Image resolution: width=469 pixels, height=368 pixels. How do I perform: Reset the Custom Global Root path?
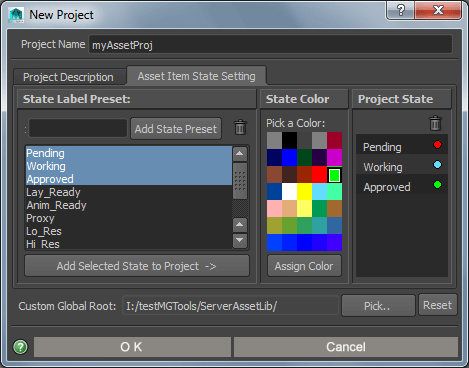tap(438, 305)
